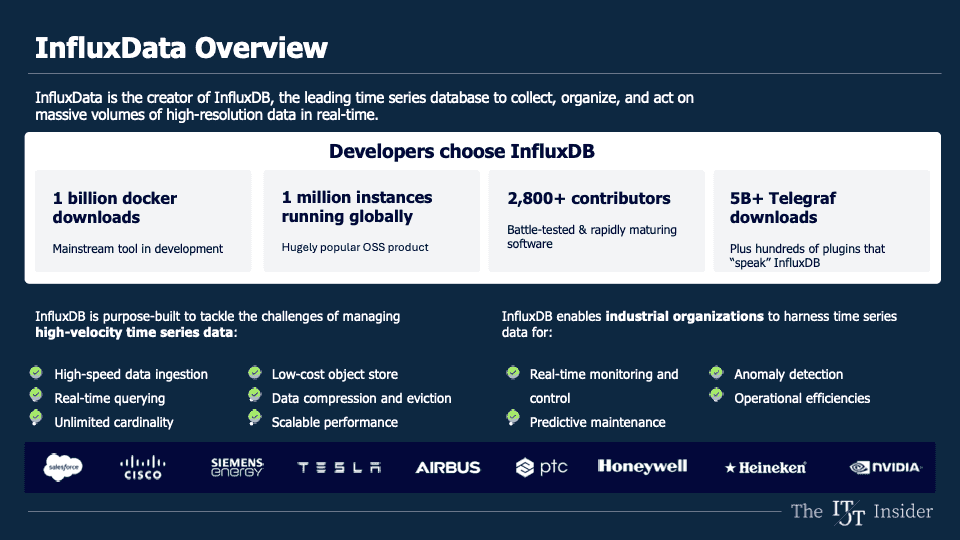Click the InfluxData Overview title
This screenshot has height=540, width=960.
(181, 47)
